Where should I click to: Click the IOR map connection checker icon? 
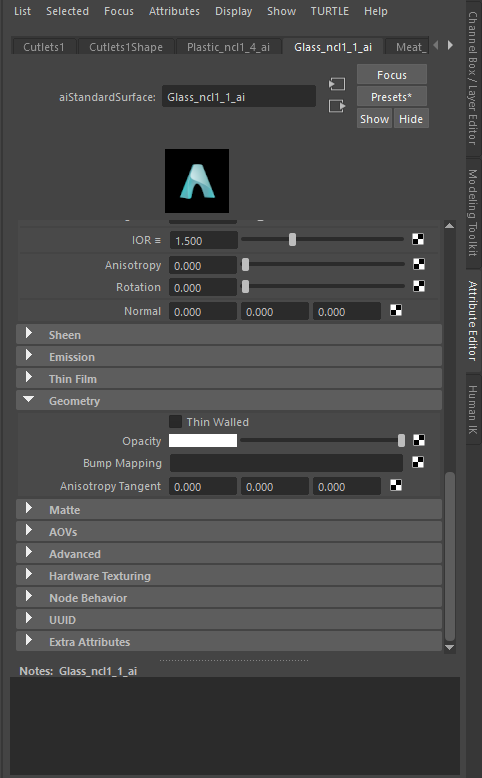pos(418,240)
